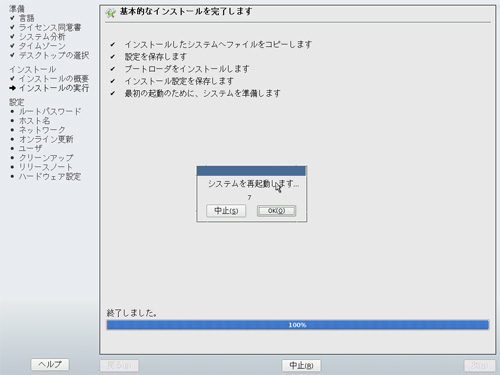Click the 設定 section heading
Screen dimensions: 500x375
pos(17,102)
